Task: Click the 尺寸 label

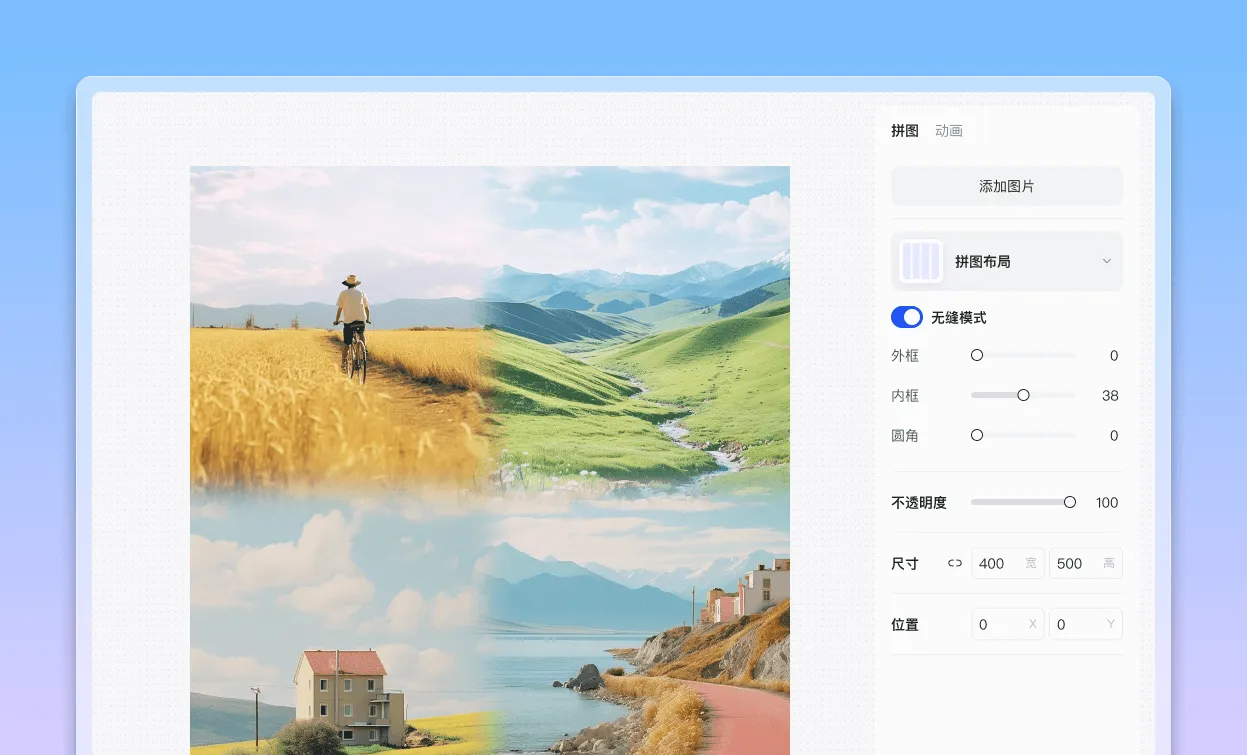Action: (905, 563)
